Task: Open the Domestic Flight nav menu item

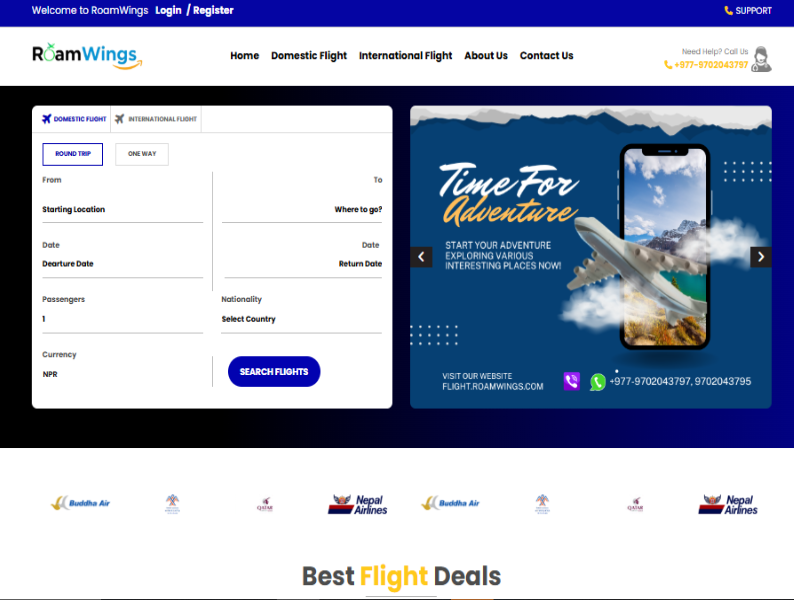Action: pyautogui.click(x=309, y=56)
